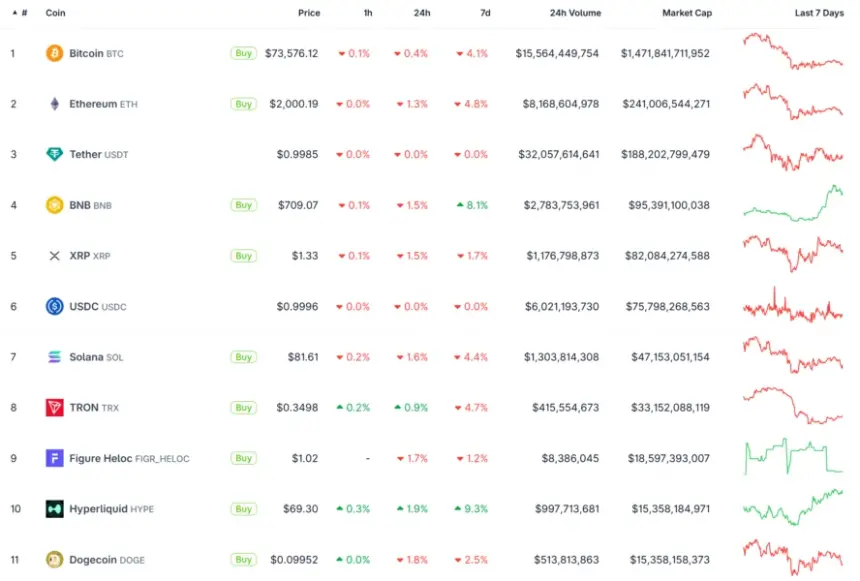
Task: Click the Last 7 Days column header
Action: pyautogui.click(x=819, y=13)
